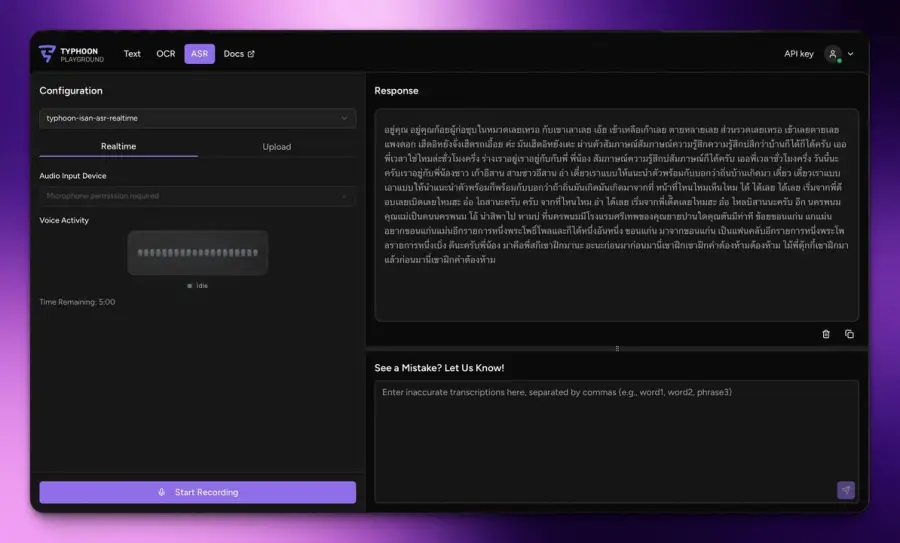Click the Start Recording button

click(x=197, y=492)
